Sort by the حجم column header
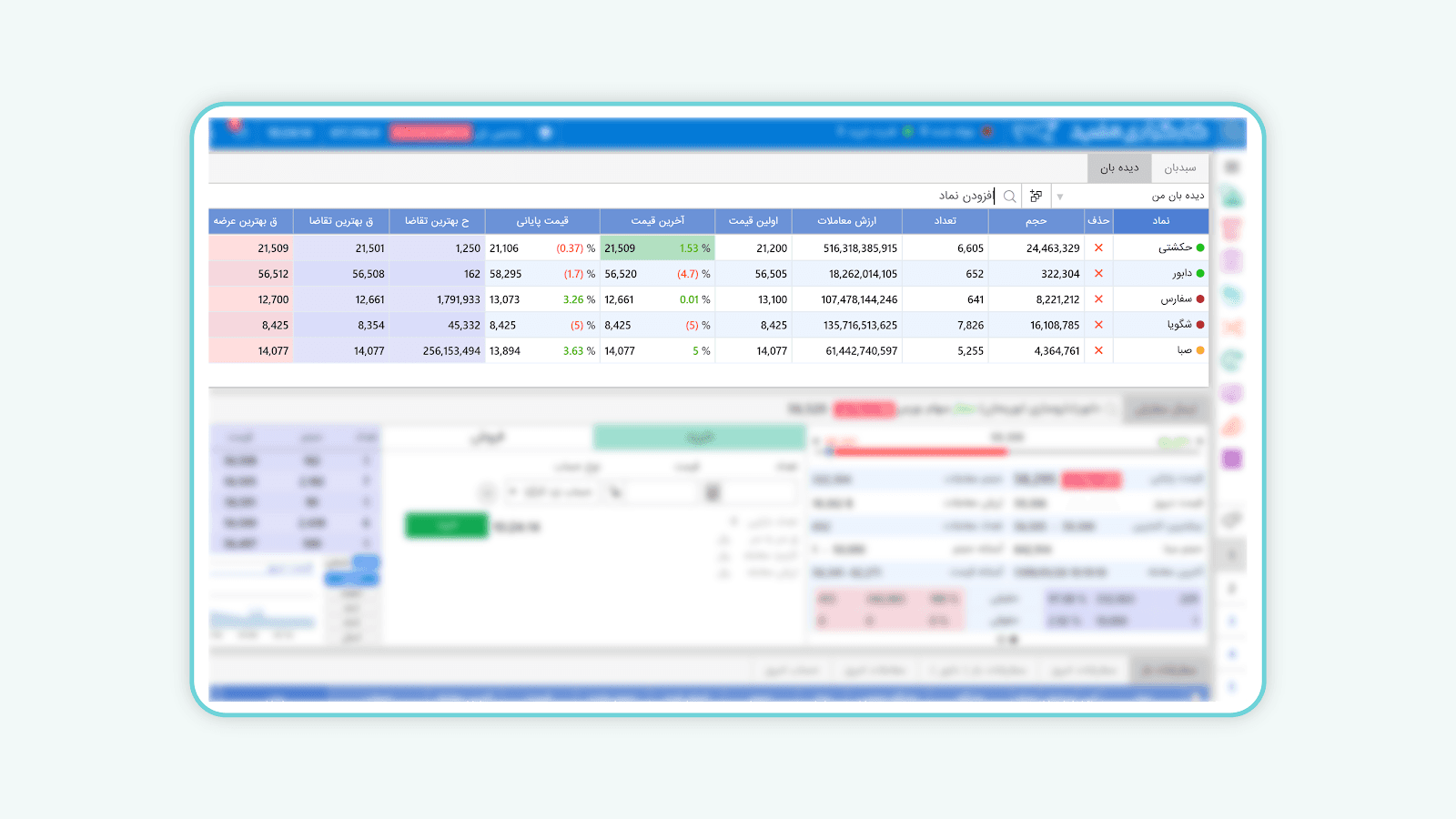1456x819 pixels. (x=1036, y=220)
